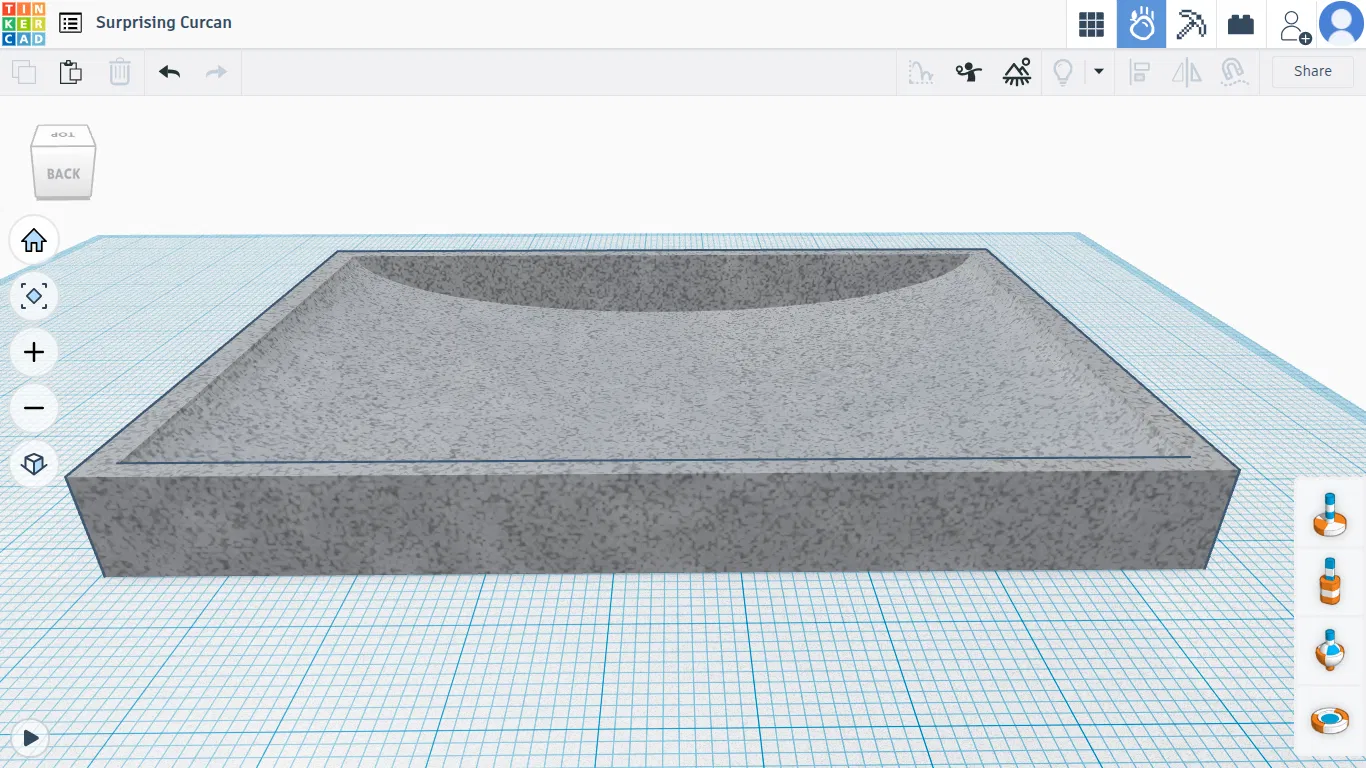
Task: Go to Home view
Action: click(x=34, y=241)
